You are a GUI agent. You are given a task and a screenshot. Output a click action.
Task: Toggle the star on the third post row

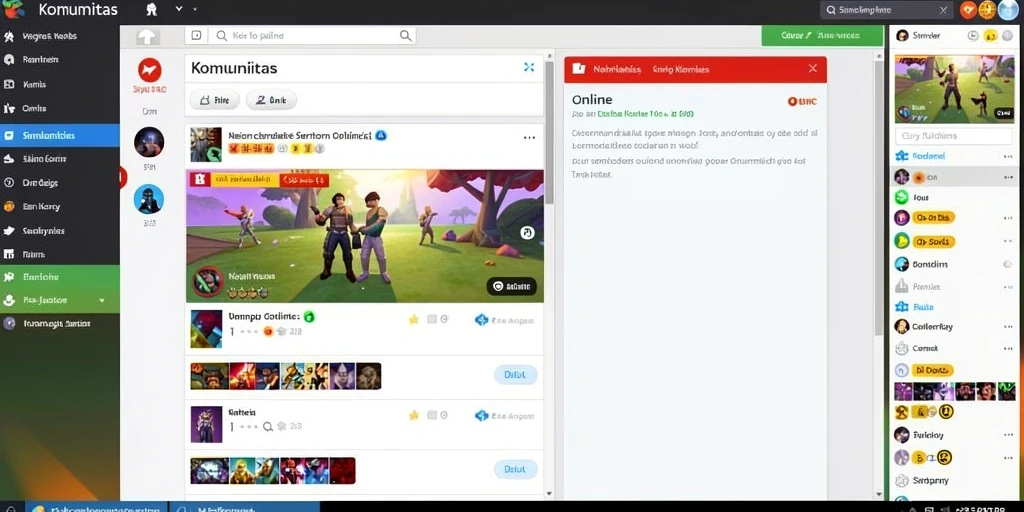coord(413,415)
